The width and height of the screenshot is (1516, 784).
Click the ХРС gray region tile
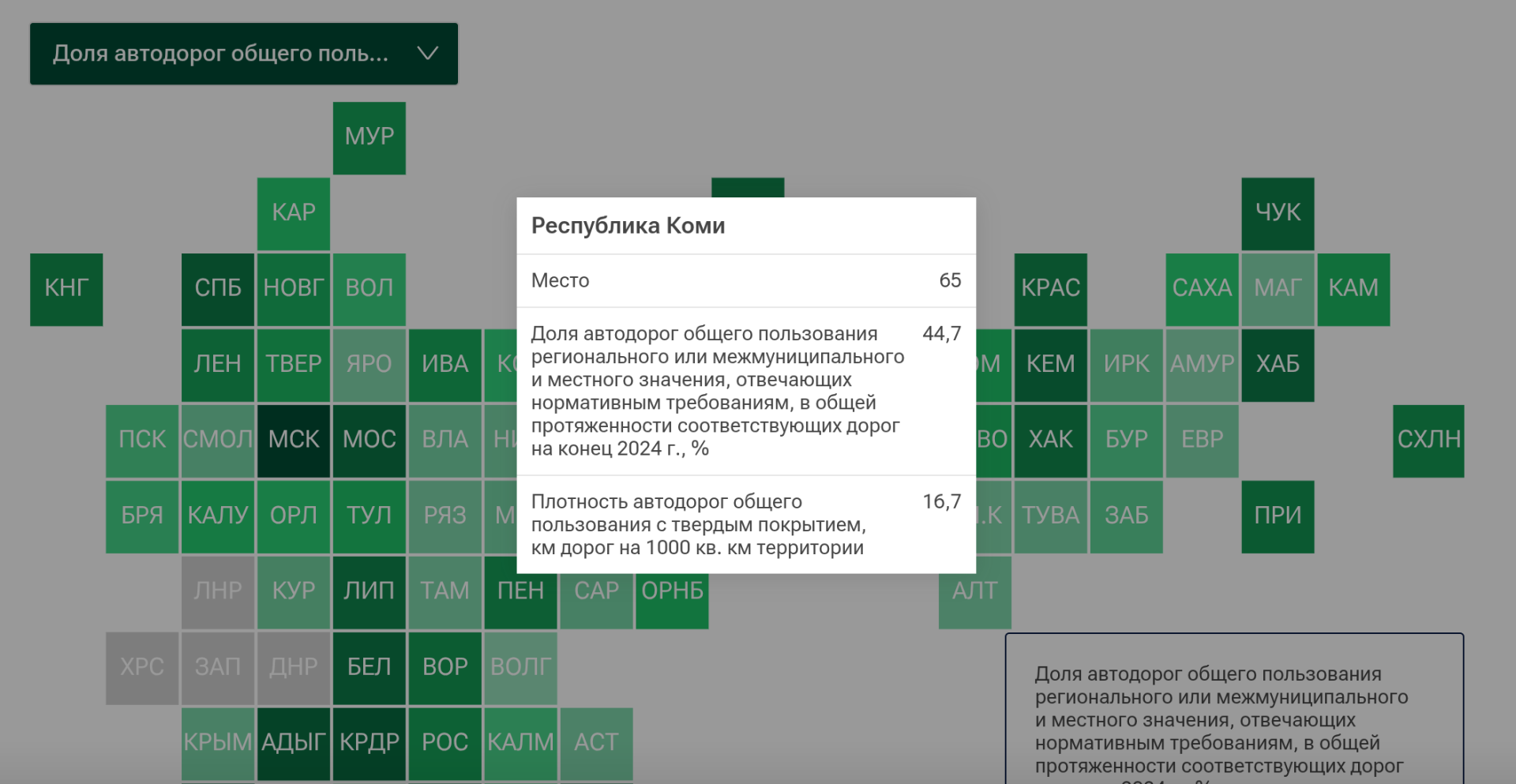[x=142, y=667]
